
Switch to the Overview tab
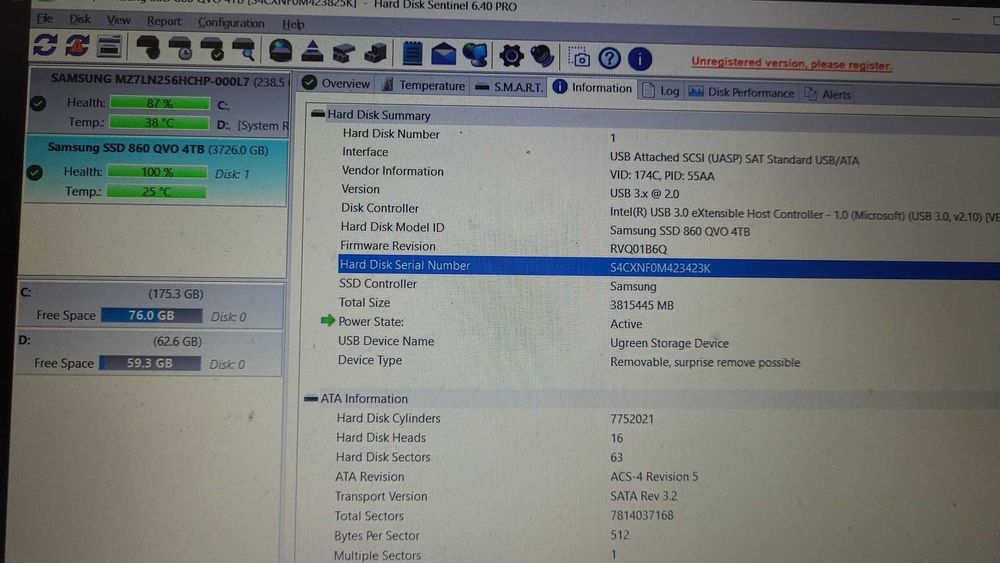pyautogui.click(x=336, y=84)
